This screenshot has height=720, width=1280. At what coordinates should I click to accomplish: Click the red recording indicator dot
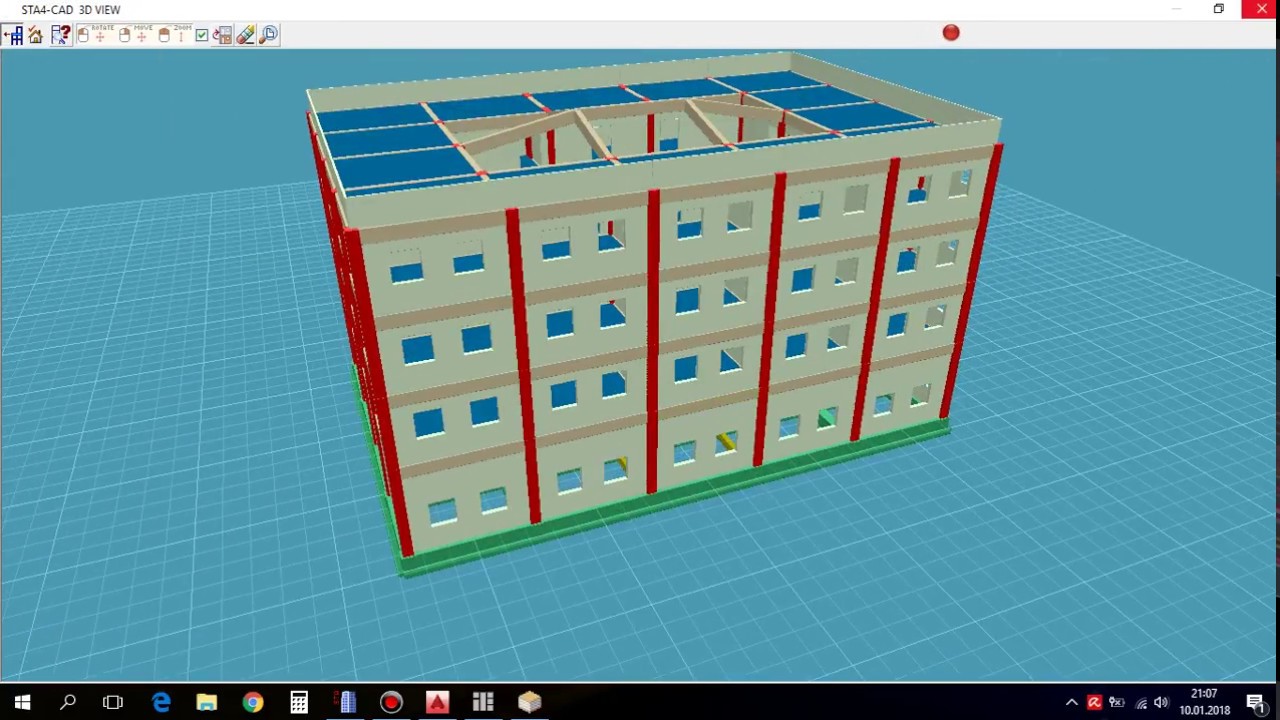pos(951,33)
